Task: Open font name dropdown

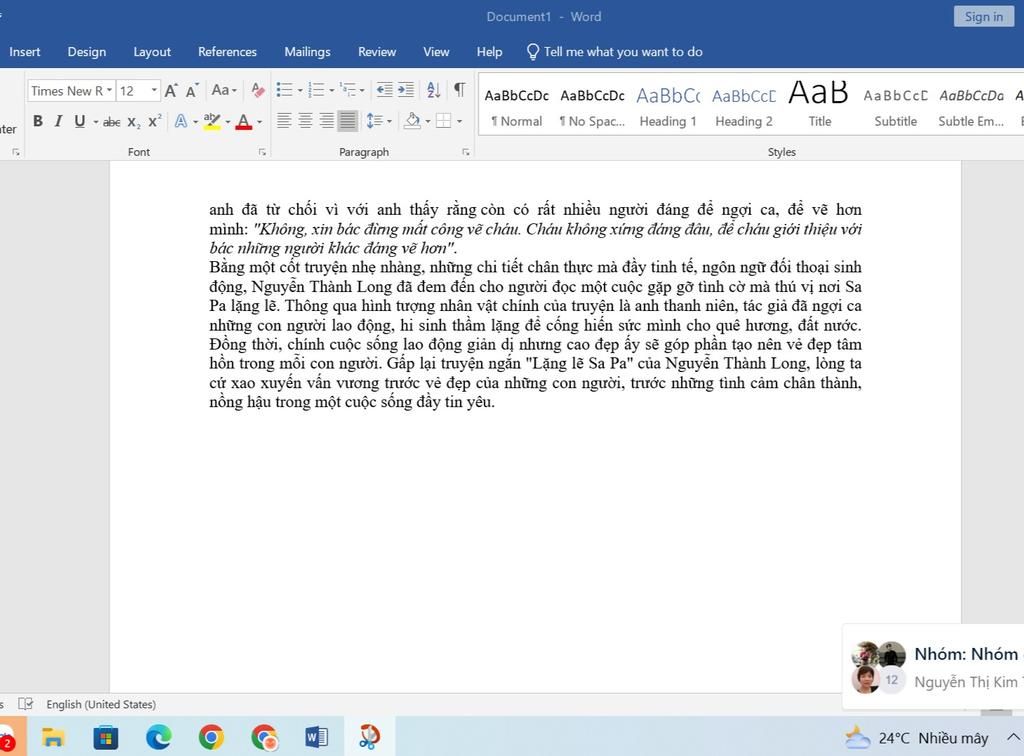Action: pyautogui.click(x=110, y=91)
